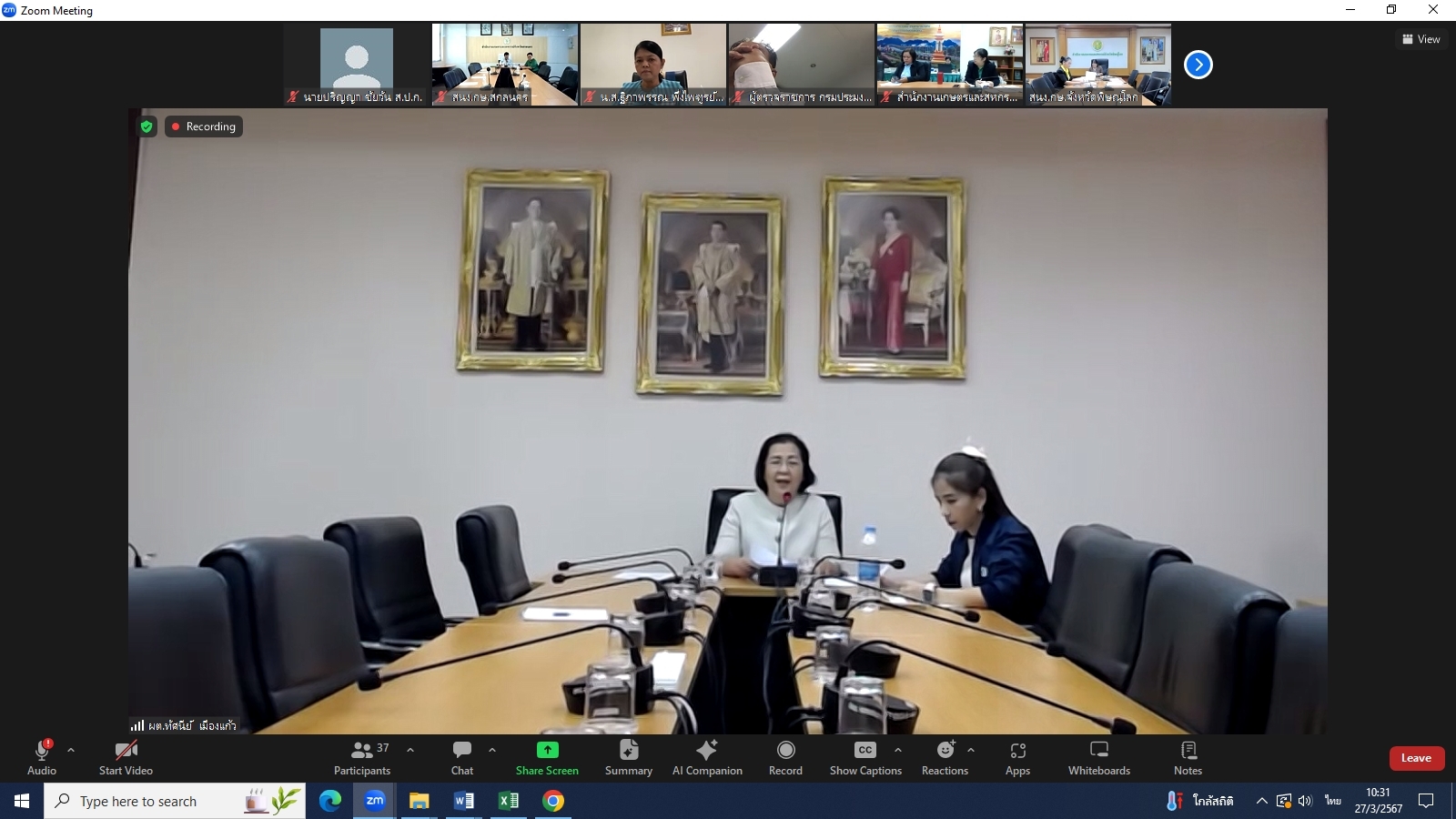
Task: Open meeting Notes
Action: 1188,758
